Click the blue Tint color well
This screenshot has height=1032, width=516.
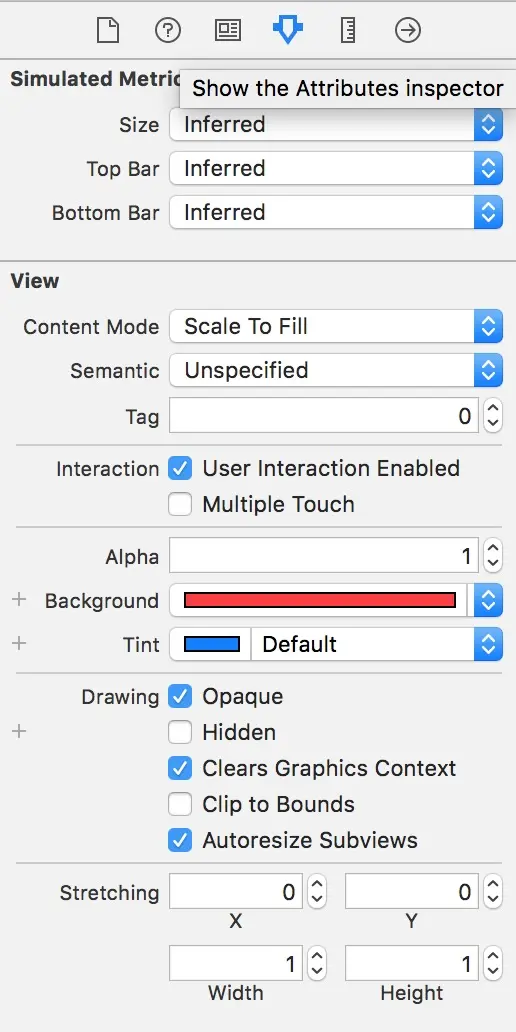(211, 644)
